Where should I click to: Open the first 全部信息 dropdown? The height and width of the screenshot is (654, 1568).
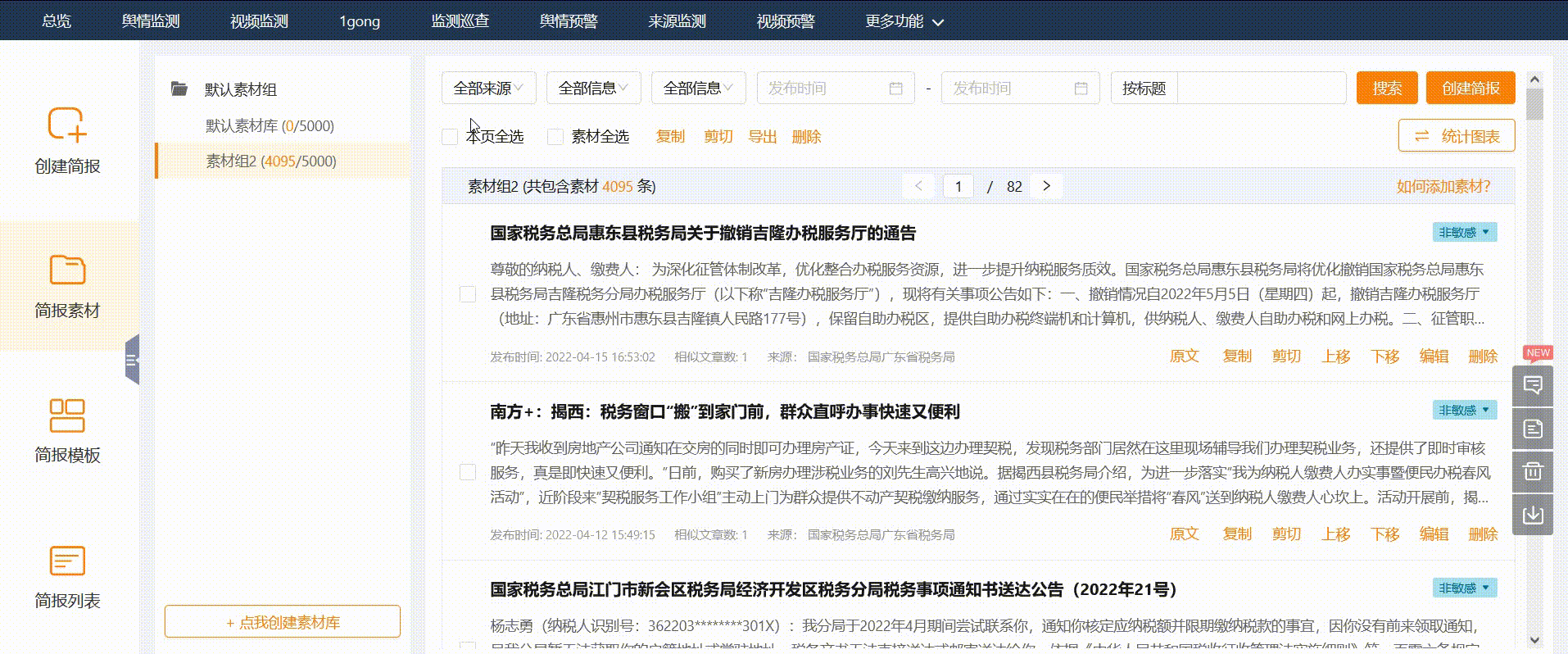594,88
